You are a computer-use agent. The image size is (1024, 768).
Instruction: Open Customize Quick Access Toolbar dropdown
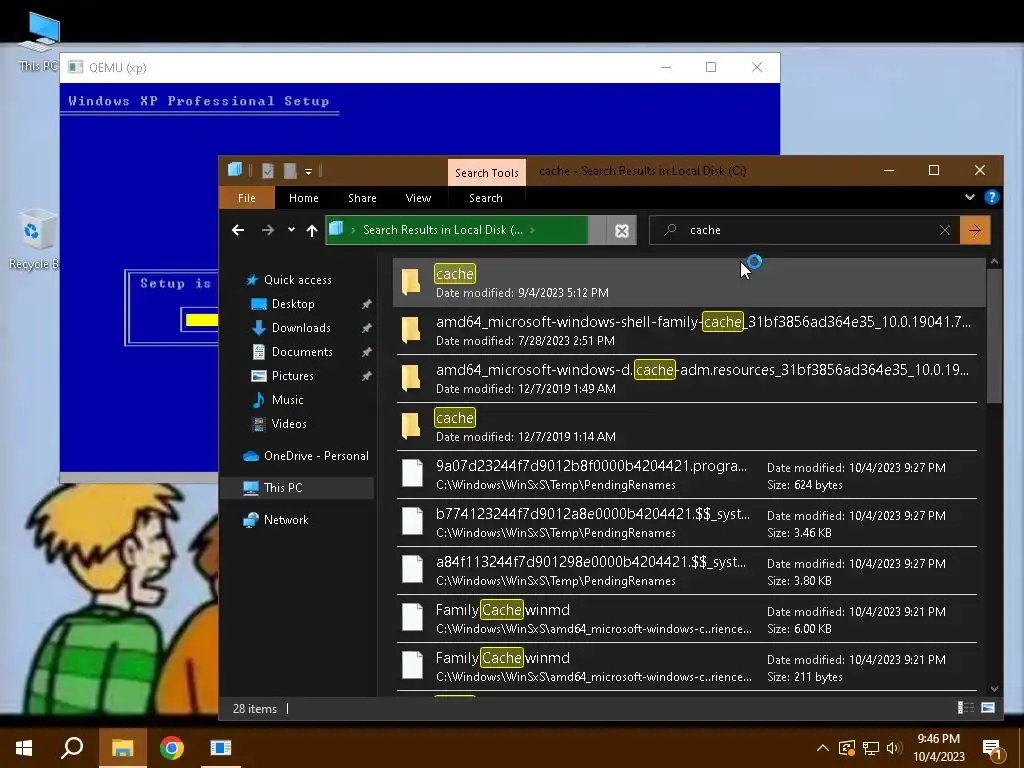point(308,171)
